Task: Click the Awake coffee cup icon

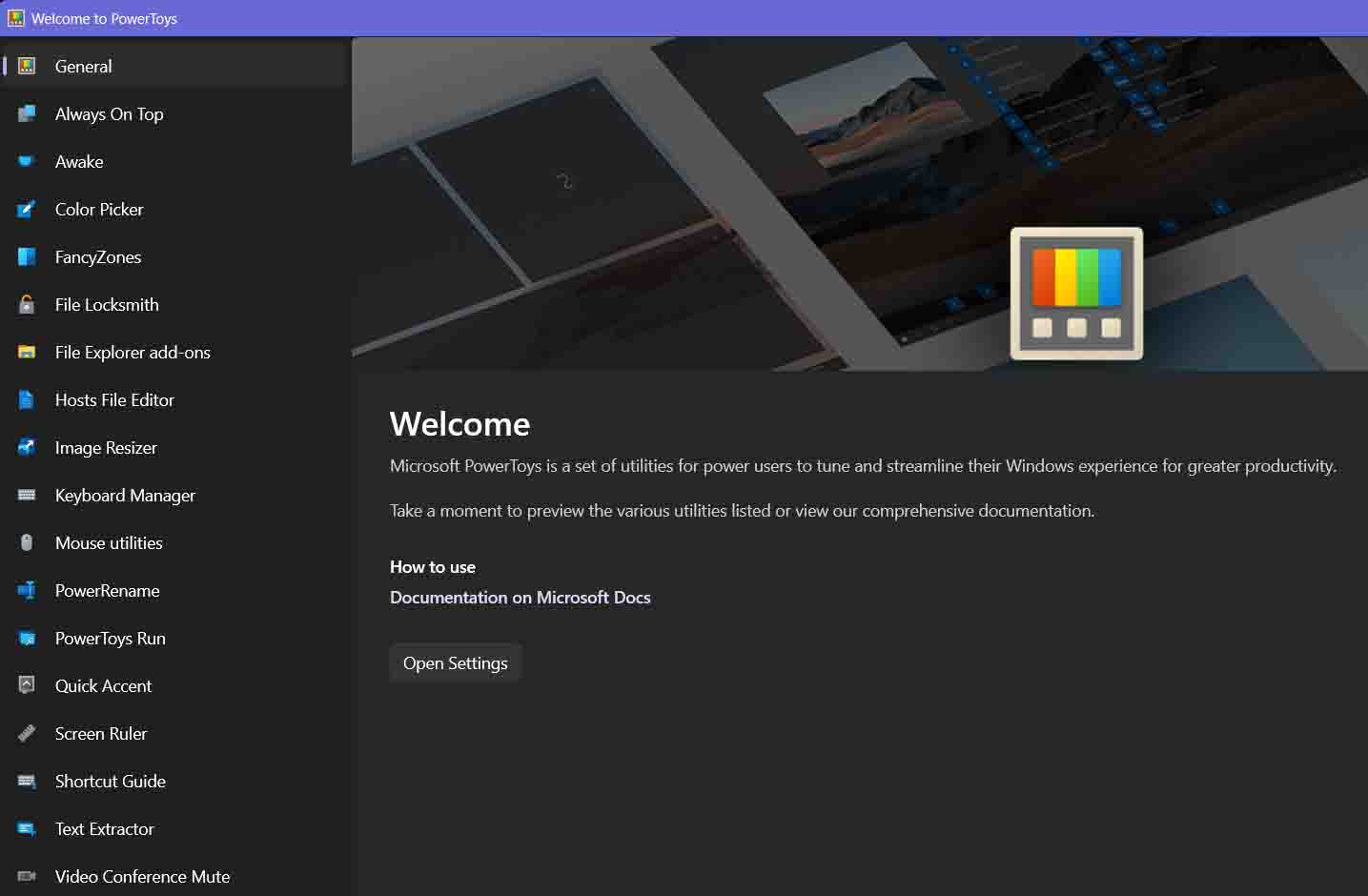Action: tap(27, 162)
